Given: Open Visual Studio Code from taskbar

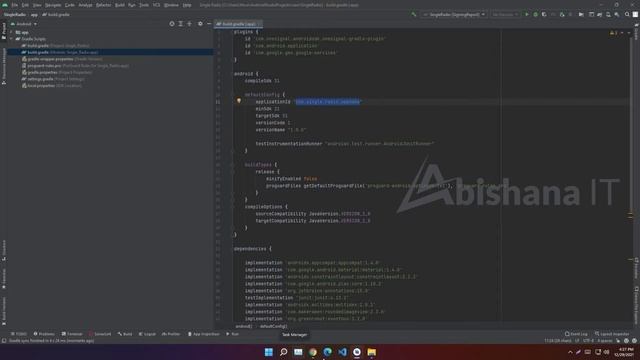Looking at the screenshot, I should (x=342, y=352).
